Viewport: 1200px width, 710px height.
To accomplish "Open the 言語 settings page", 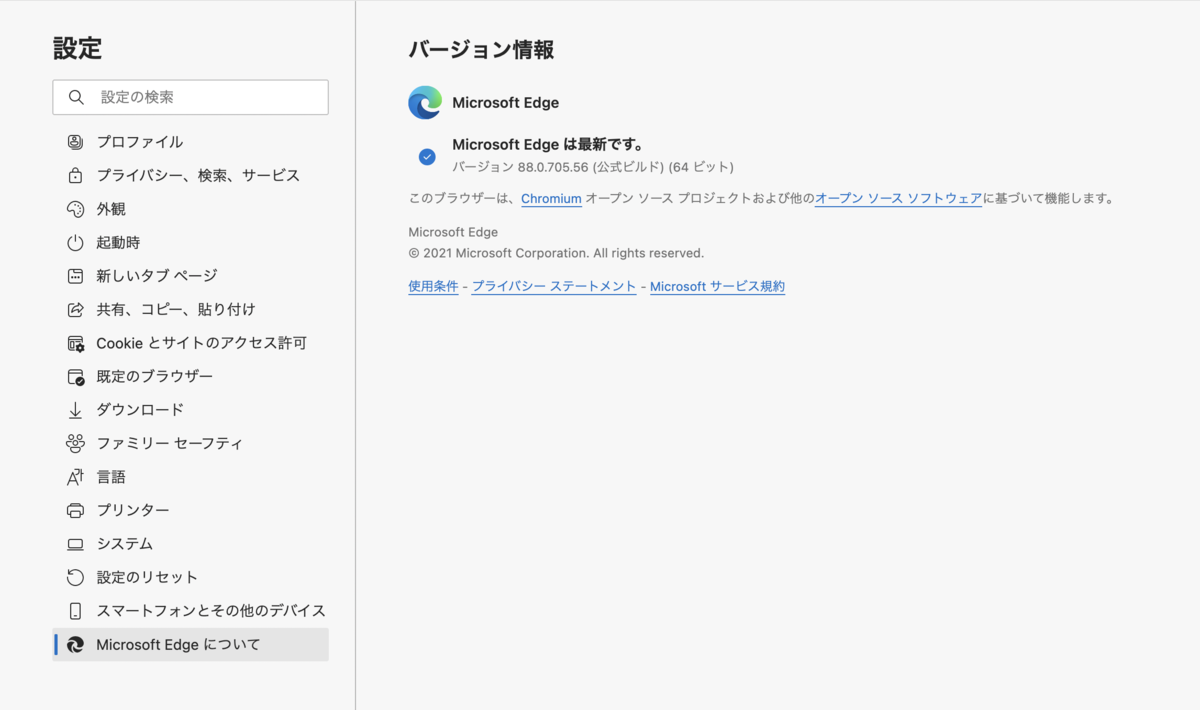I will [x=190, y=477].
